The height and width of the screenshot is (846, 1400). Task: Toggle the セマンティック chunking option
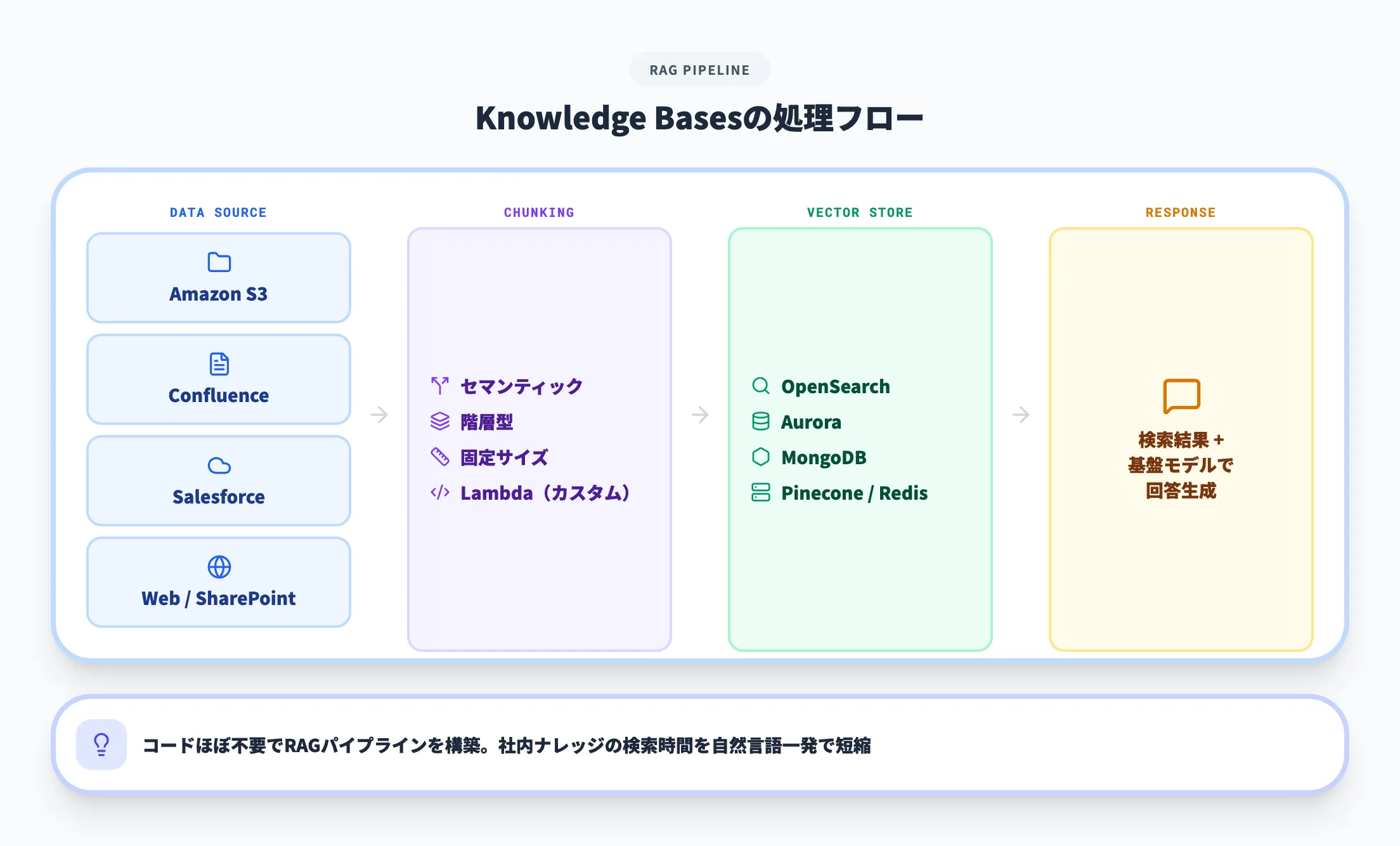[x=520, y=386]
